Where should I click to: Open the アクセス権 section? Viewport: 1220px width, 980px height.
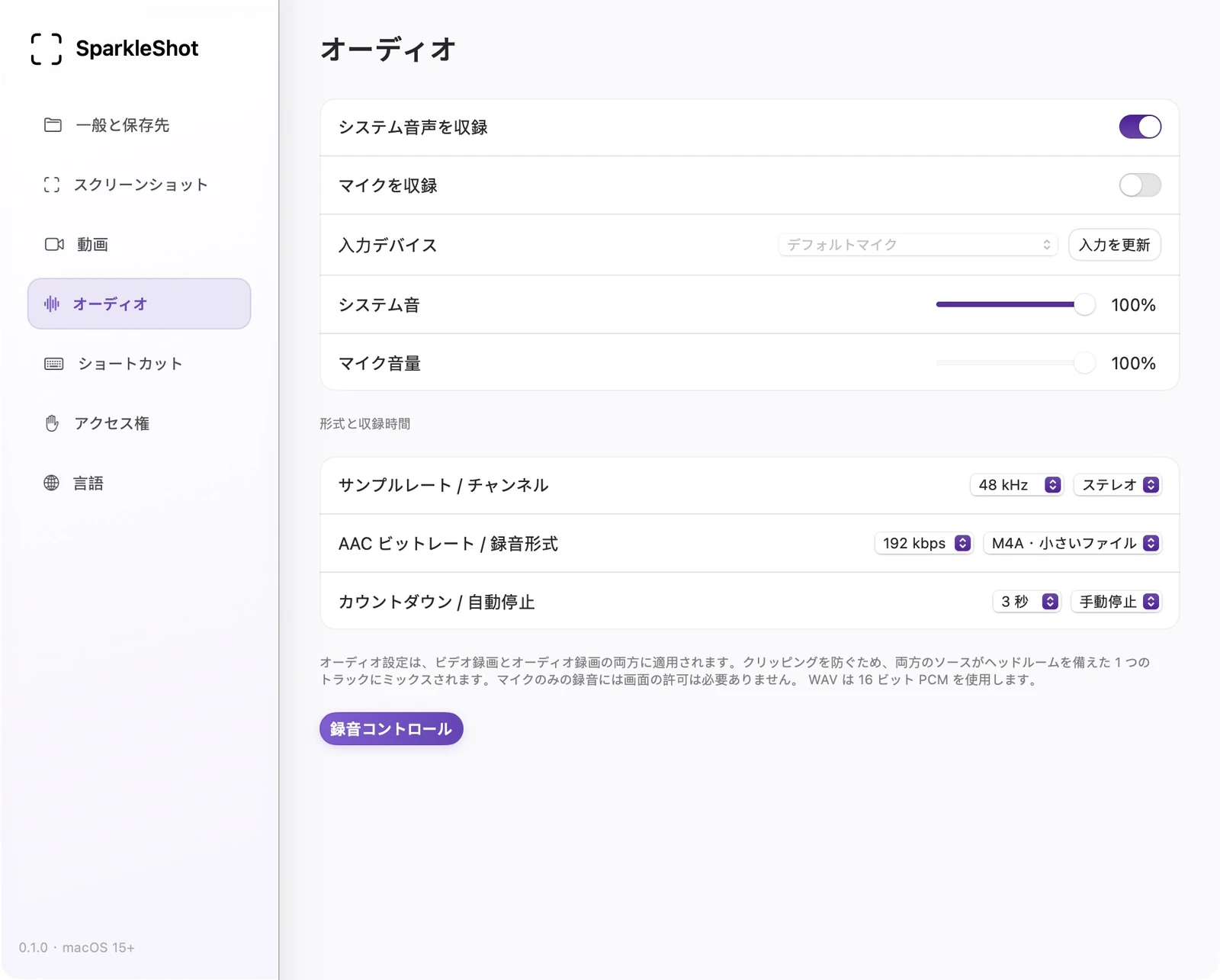pyautogui.click(x=139, y=423)
